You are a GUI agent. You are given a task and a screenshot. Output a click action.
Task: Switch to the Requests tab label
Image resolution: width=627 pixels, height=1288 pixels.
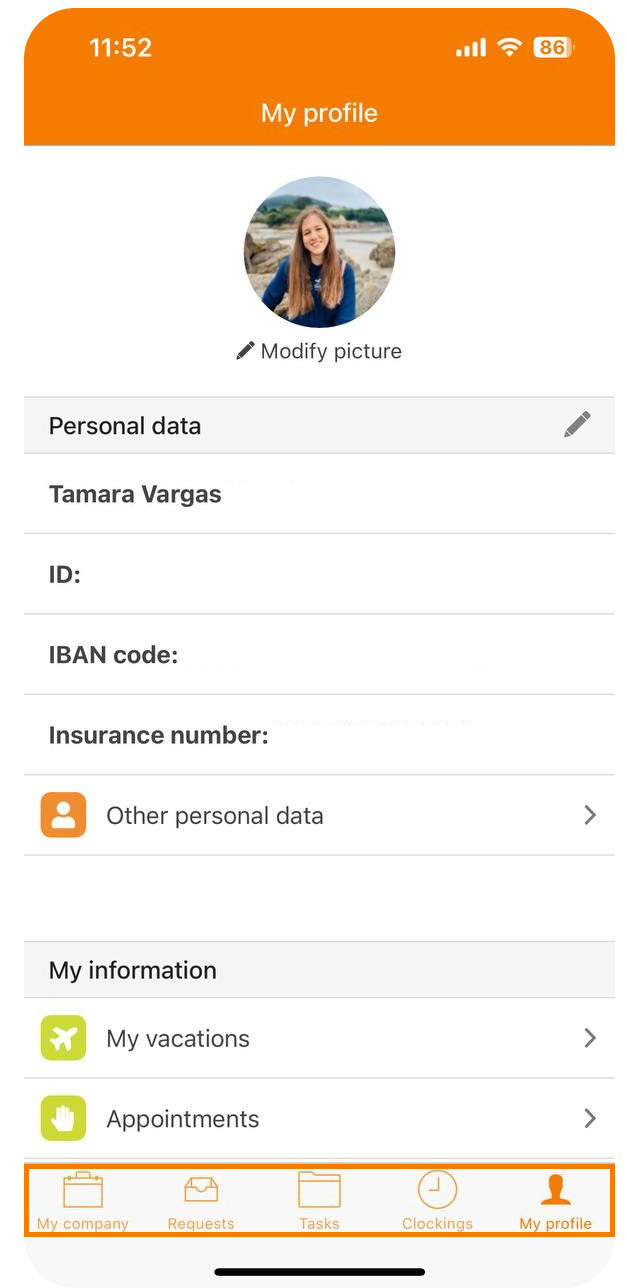click(201, 1223)
